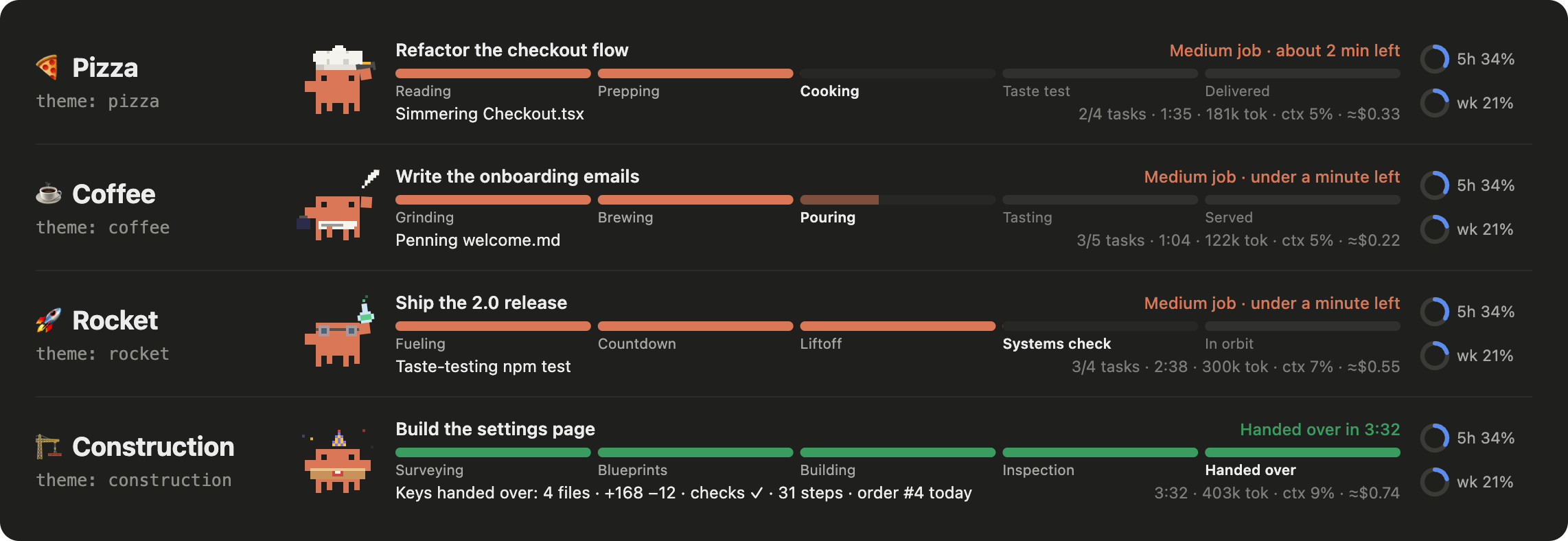Click the status "Simmering Checkout.tsx"
The height and width of the screenshot is (541, 1568).
pyautogui.click(x=489, y=114)
